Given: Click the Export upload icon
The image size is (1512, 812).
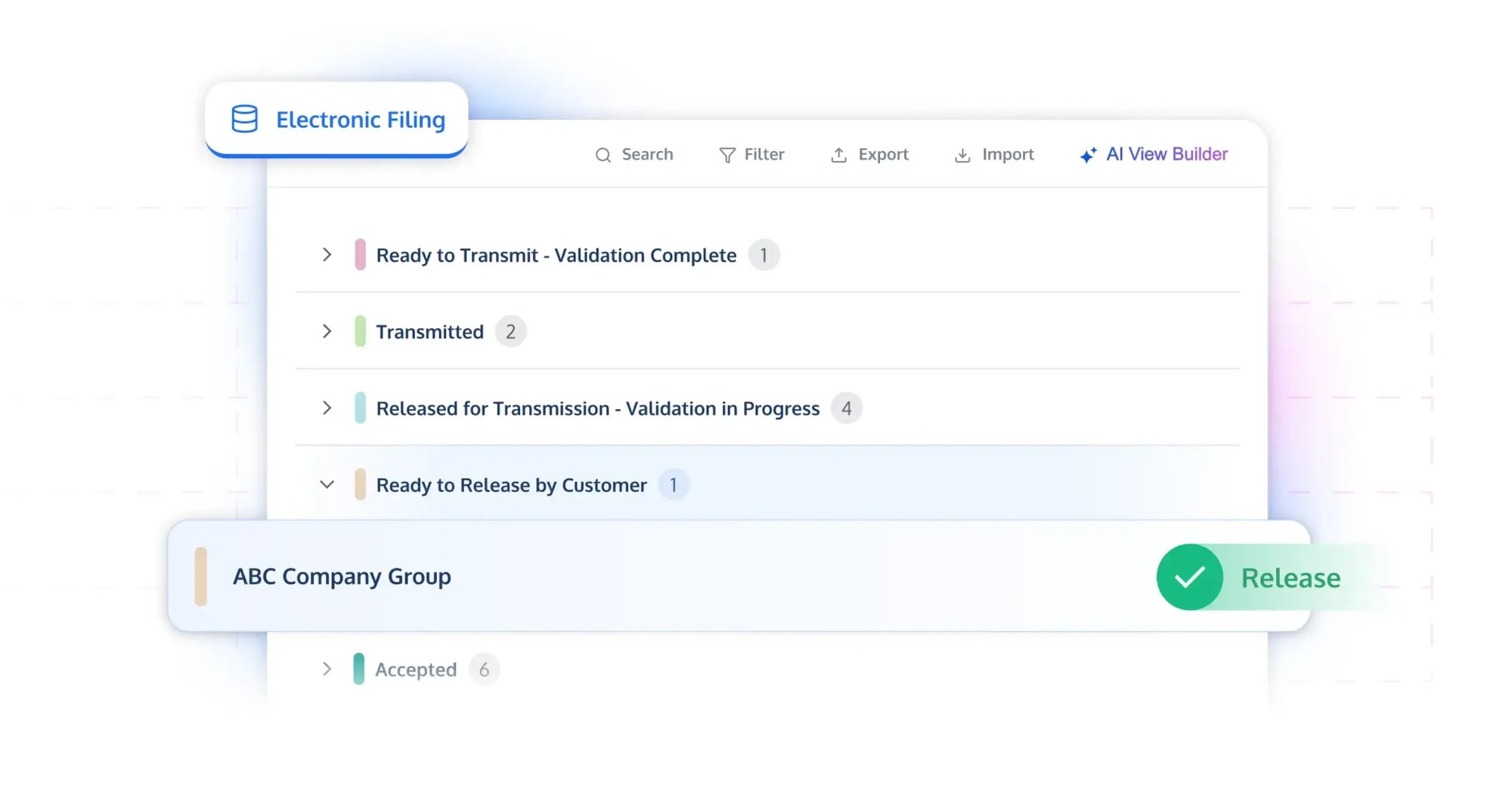Looking at the screenshot, I should [x=838, y=155].
